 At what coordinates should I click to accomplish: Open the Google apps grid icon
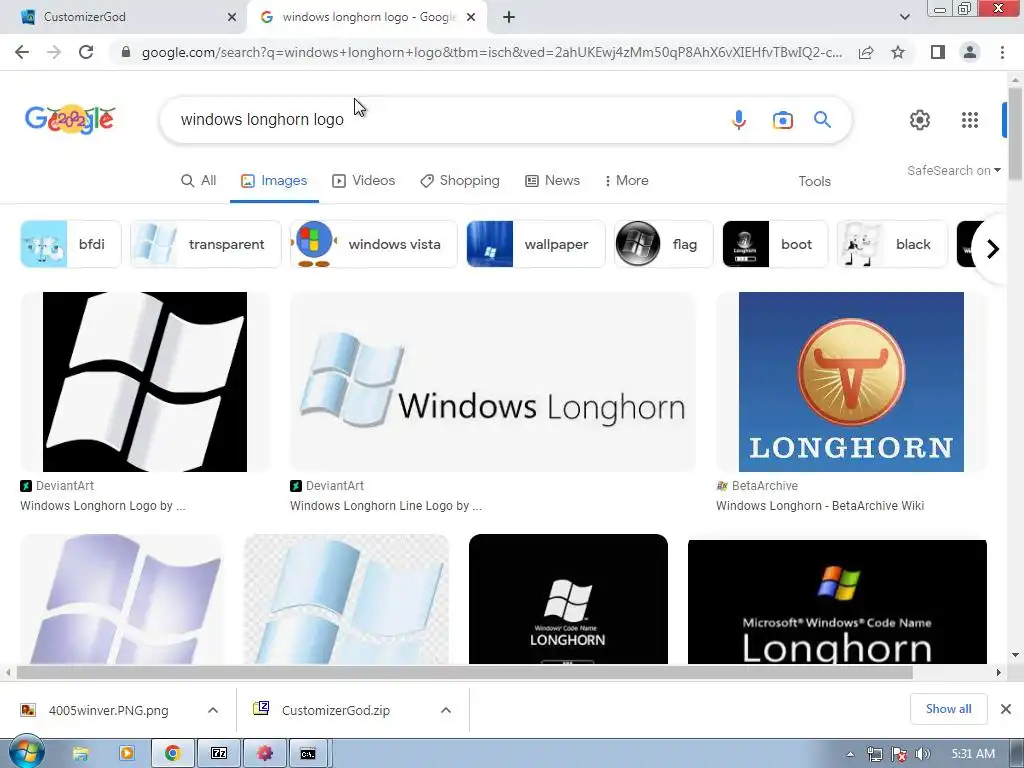pos(970,120)
